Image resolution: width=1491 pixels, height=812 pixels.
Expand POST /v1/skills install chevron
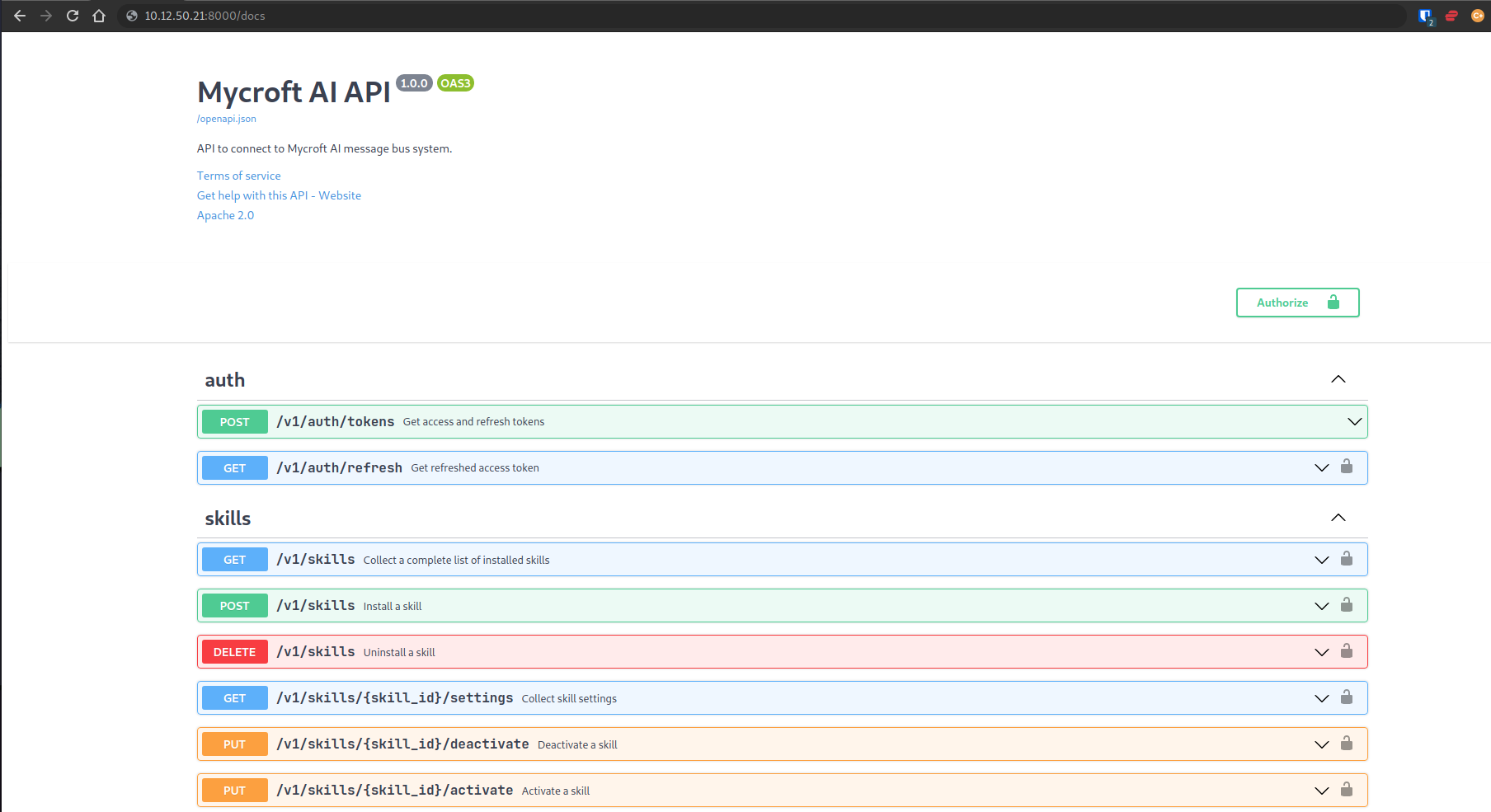(1322, 606)
